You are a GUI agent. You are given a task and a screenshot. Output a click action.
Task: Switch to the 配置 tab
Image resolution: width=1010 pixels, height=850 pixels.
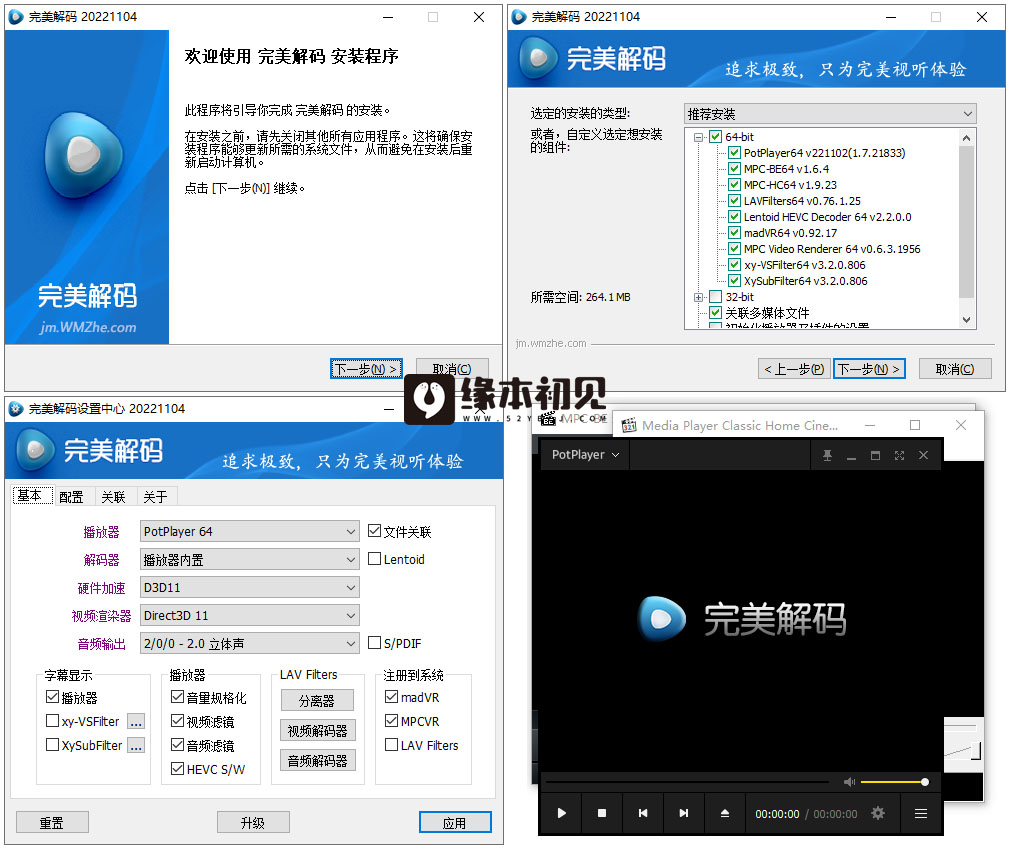tap(71, 496)
